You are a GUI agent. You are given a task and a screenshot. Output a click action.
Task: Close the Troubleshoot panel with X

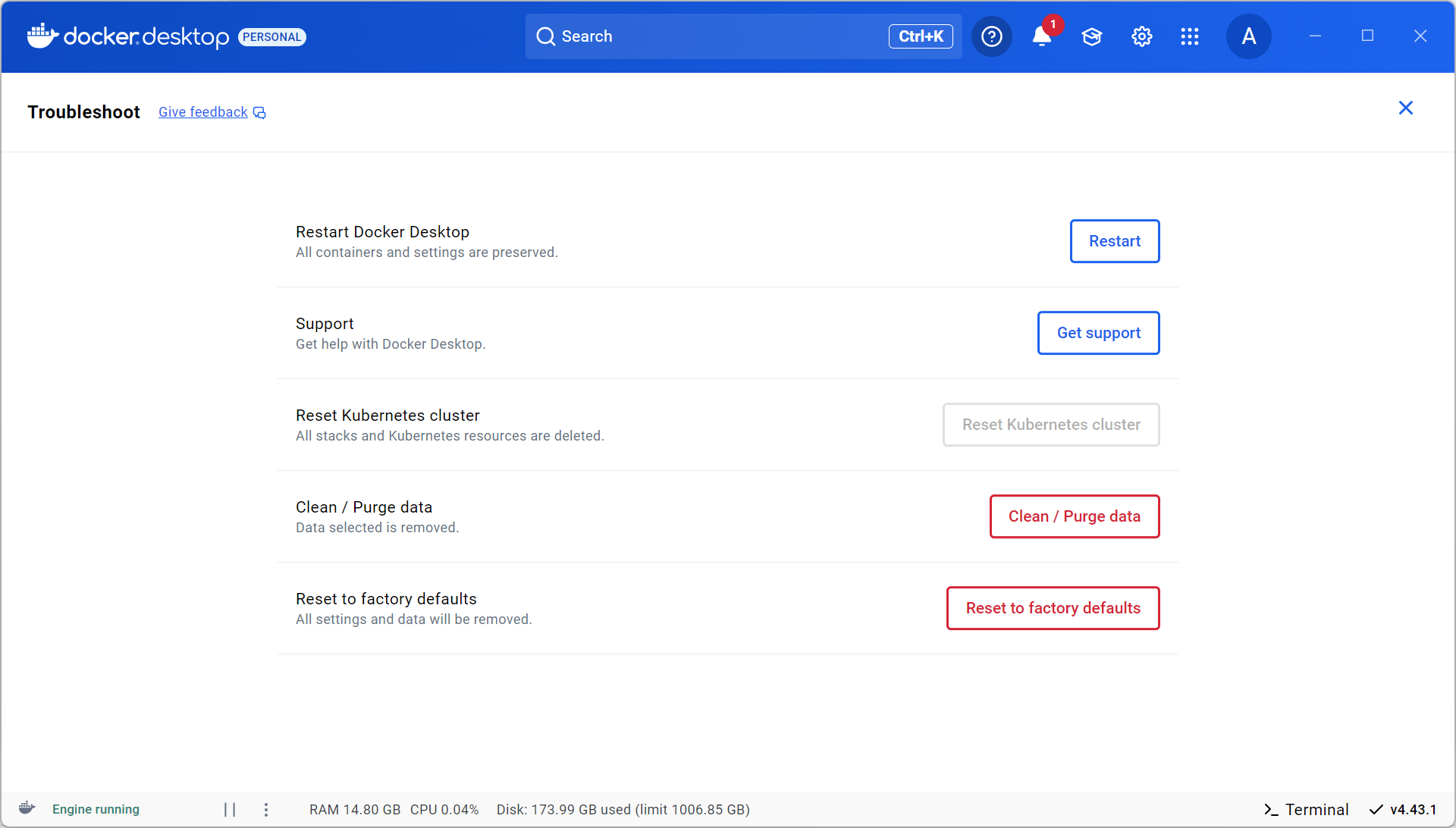pos(1405,108)
